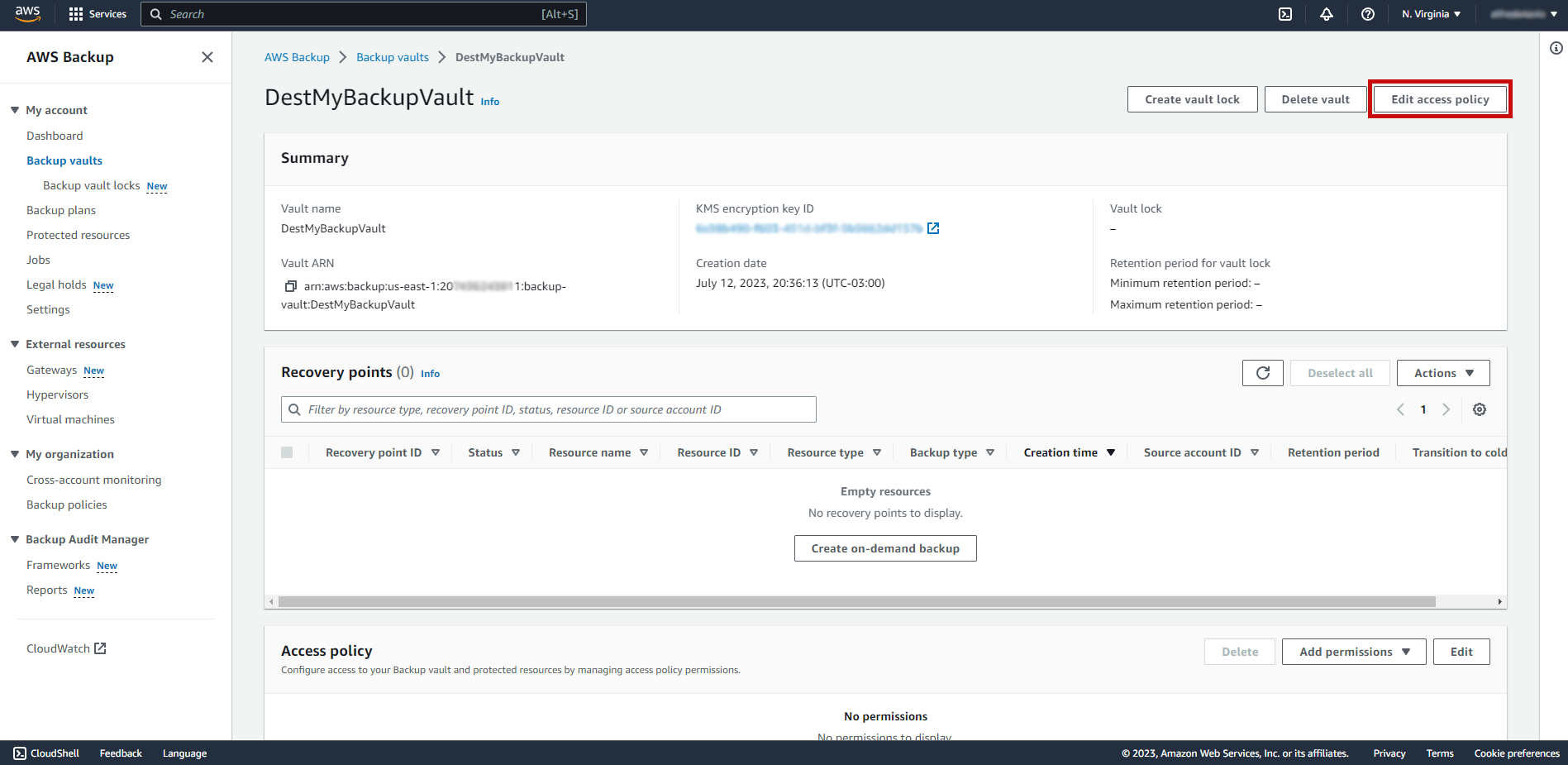Open Settings in side navigation
This screenshot has height=765, width=1568.
[x=48, y=309]
